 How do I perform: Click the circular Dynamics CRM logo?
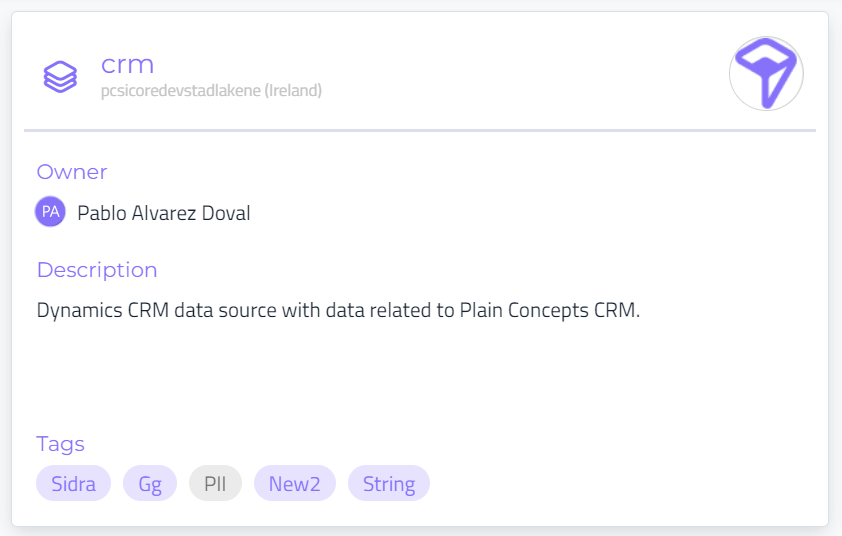[767, 74]
